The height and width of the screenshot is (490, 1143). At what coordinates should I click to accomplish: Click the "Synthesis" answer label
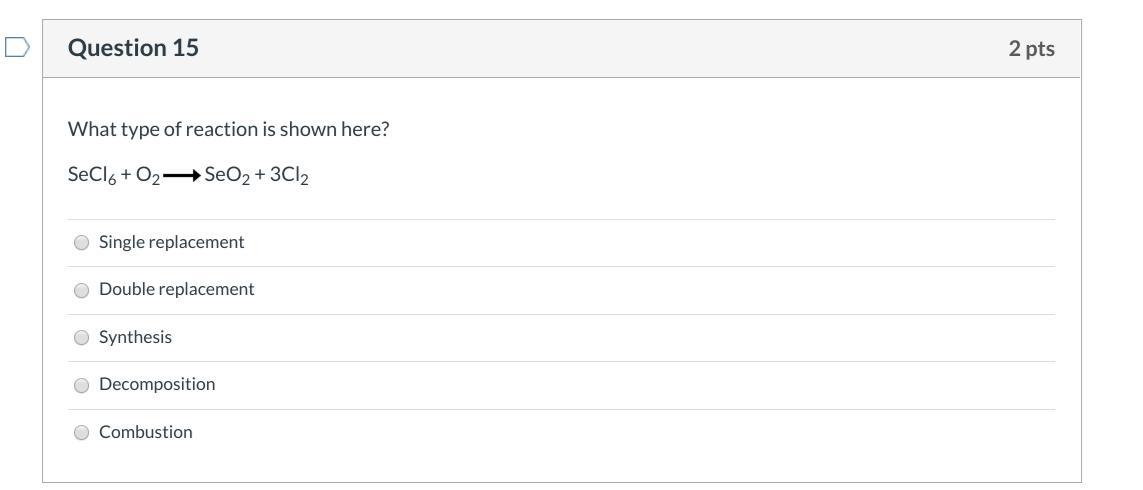[x=135, y=337]
